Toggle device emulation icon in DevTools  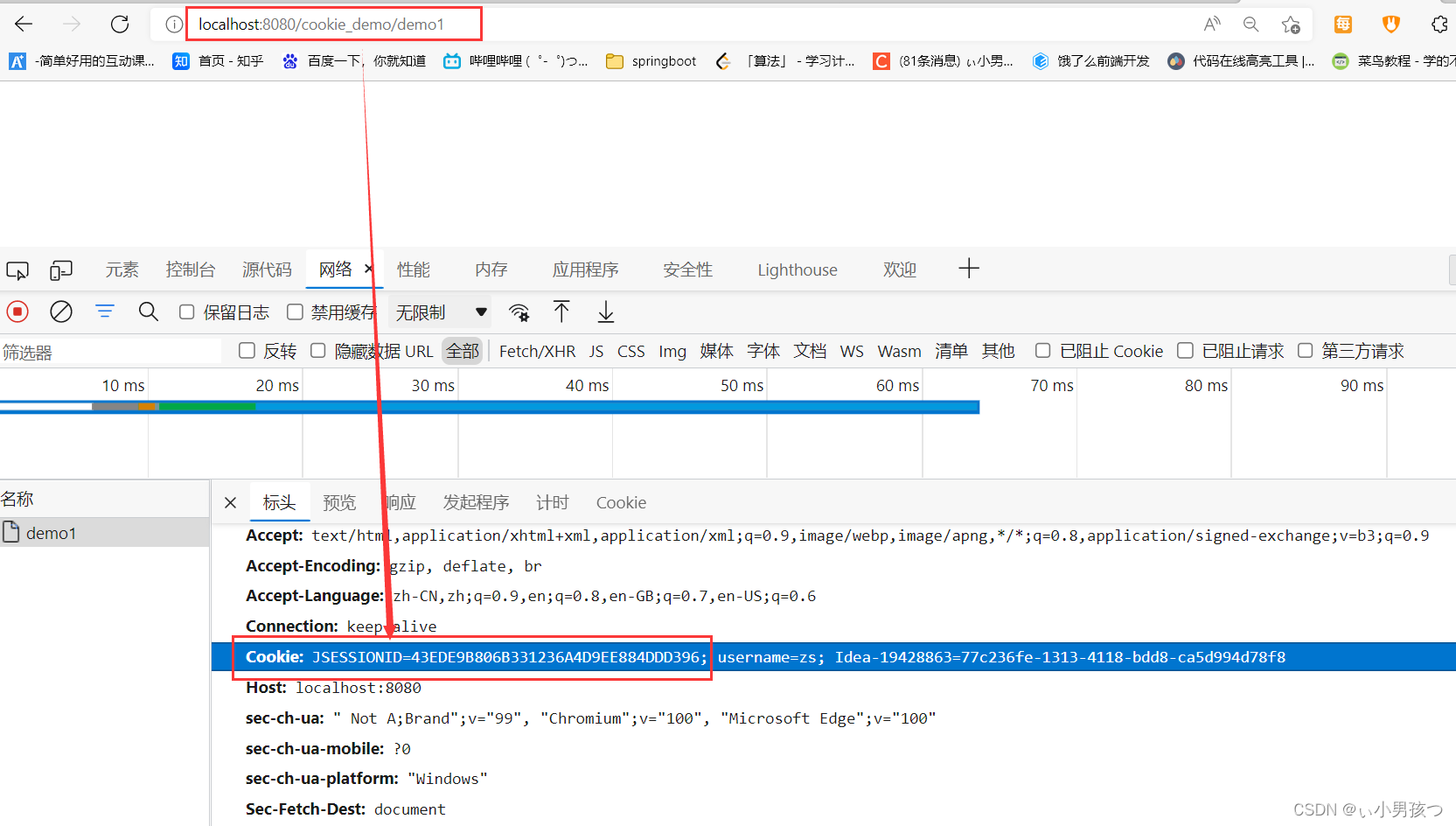[x=61, y=270]
